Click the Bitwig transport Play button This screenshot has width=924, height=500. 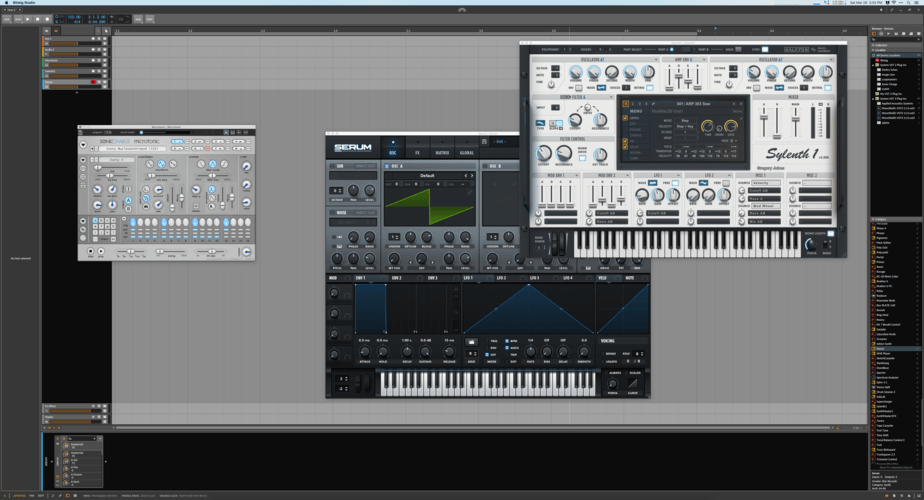pos(28,19)
